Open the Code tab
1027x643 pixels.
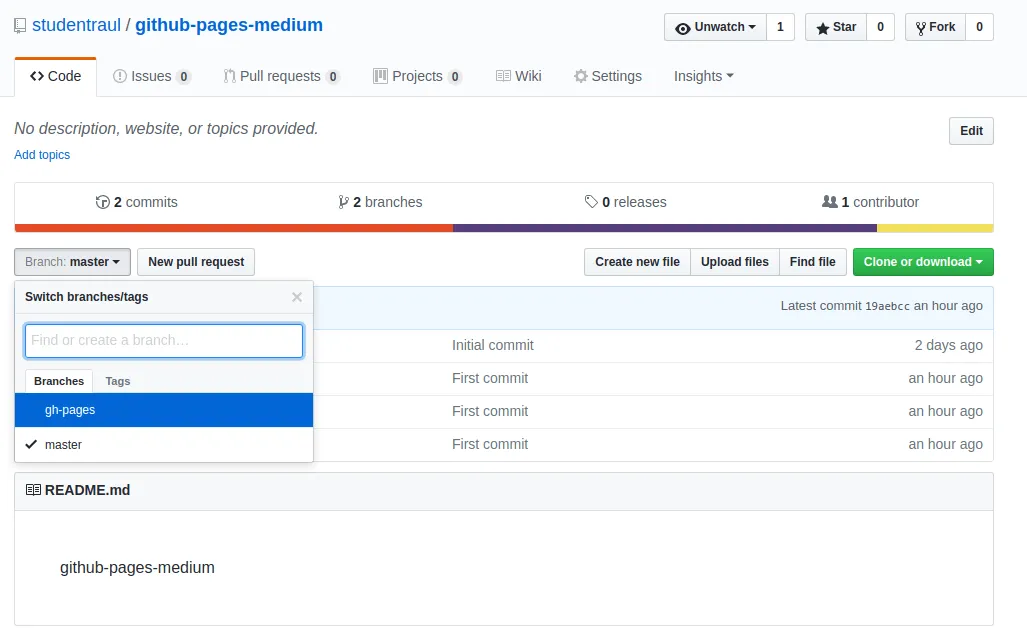click(56, 77)
